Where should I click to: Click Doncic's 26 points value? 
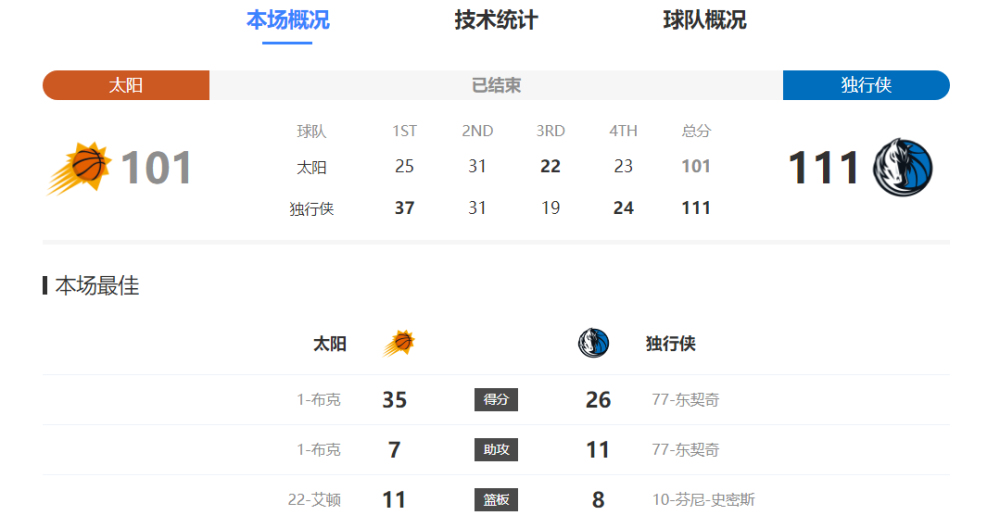tap(598, 400)
